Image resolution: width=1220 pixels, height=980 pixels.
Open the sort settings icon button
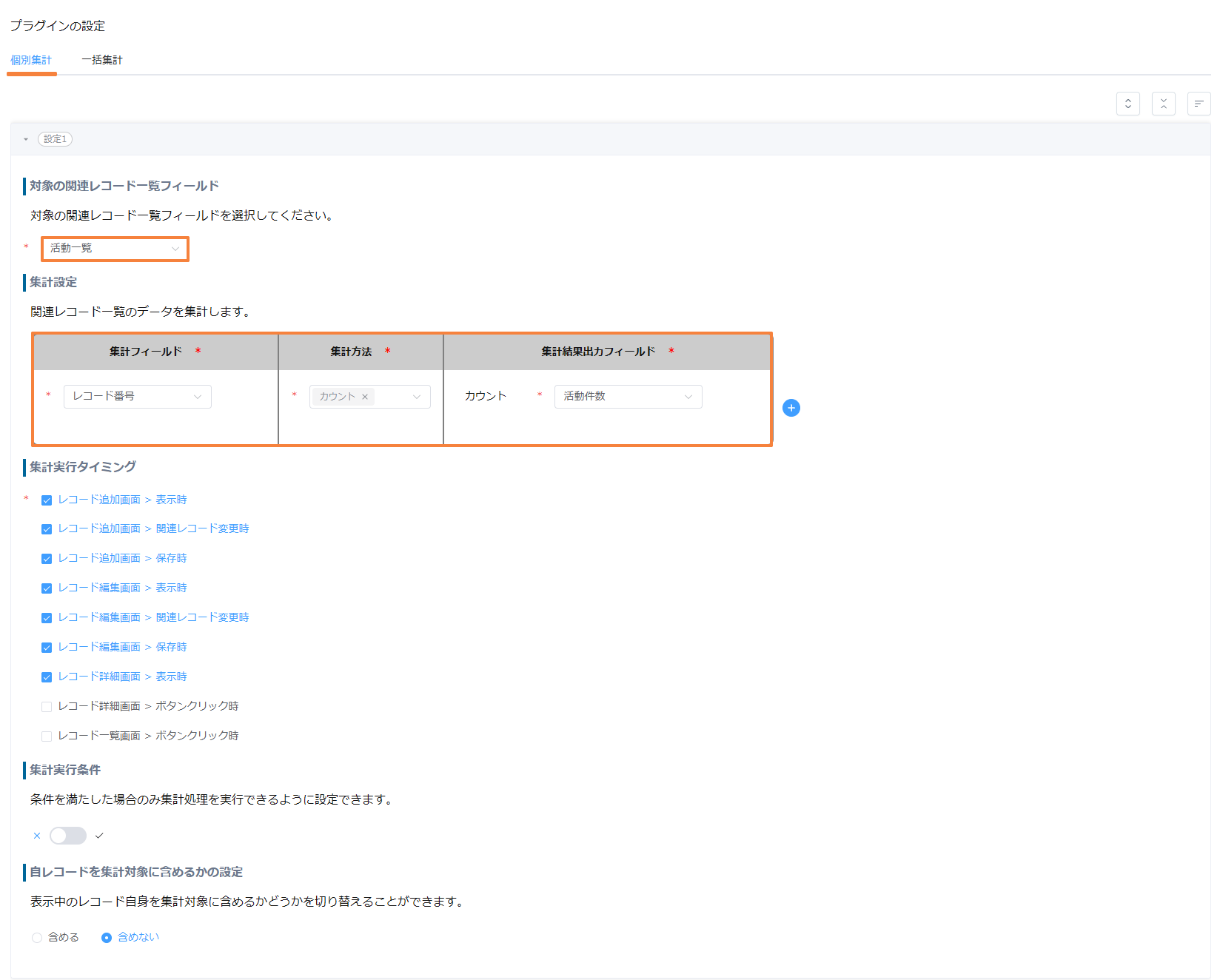pos(1199,104)
